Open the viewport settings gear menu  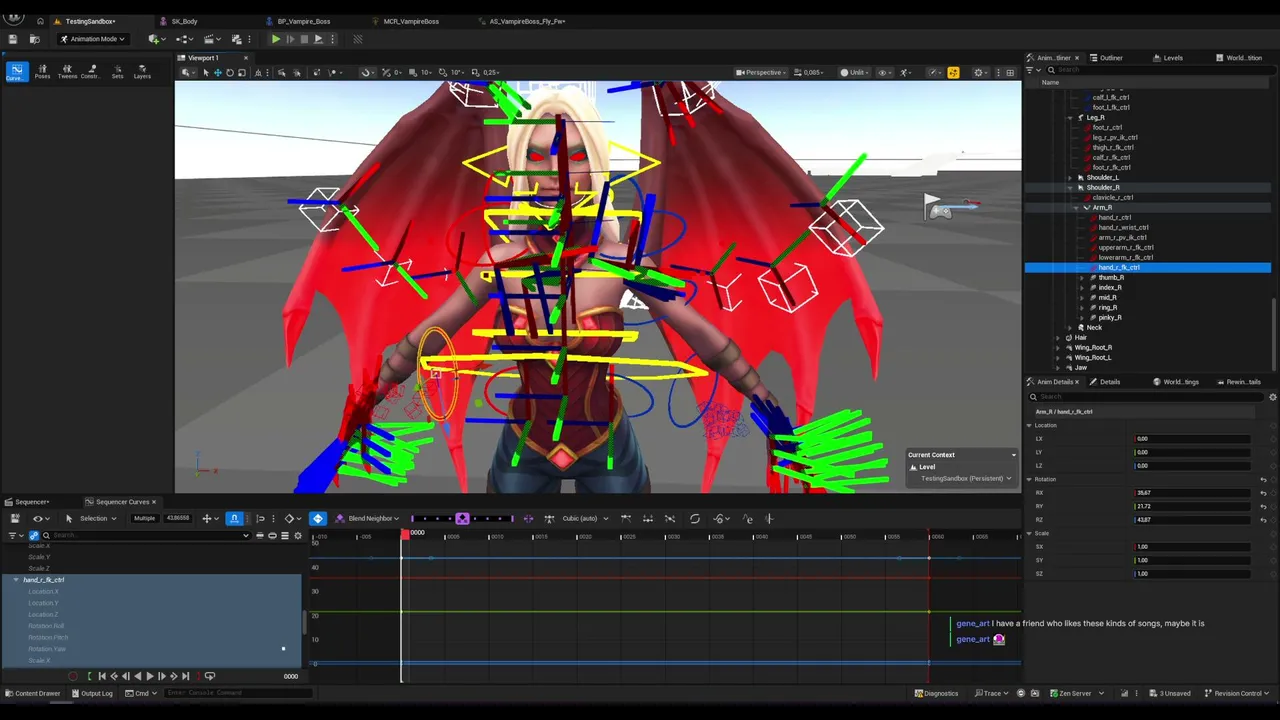[979, 72]
